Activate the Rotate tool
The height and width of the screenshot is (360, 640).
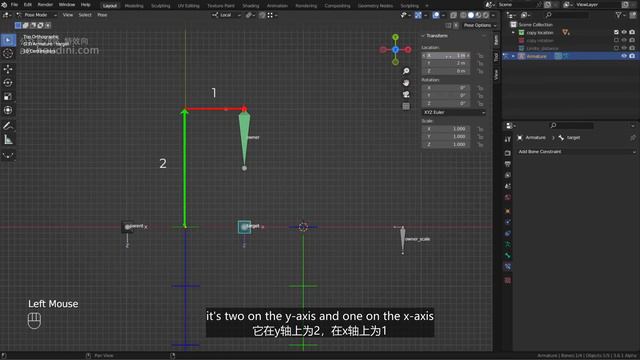pyautogui.click(x=8, y=83)
